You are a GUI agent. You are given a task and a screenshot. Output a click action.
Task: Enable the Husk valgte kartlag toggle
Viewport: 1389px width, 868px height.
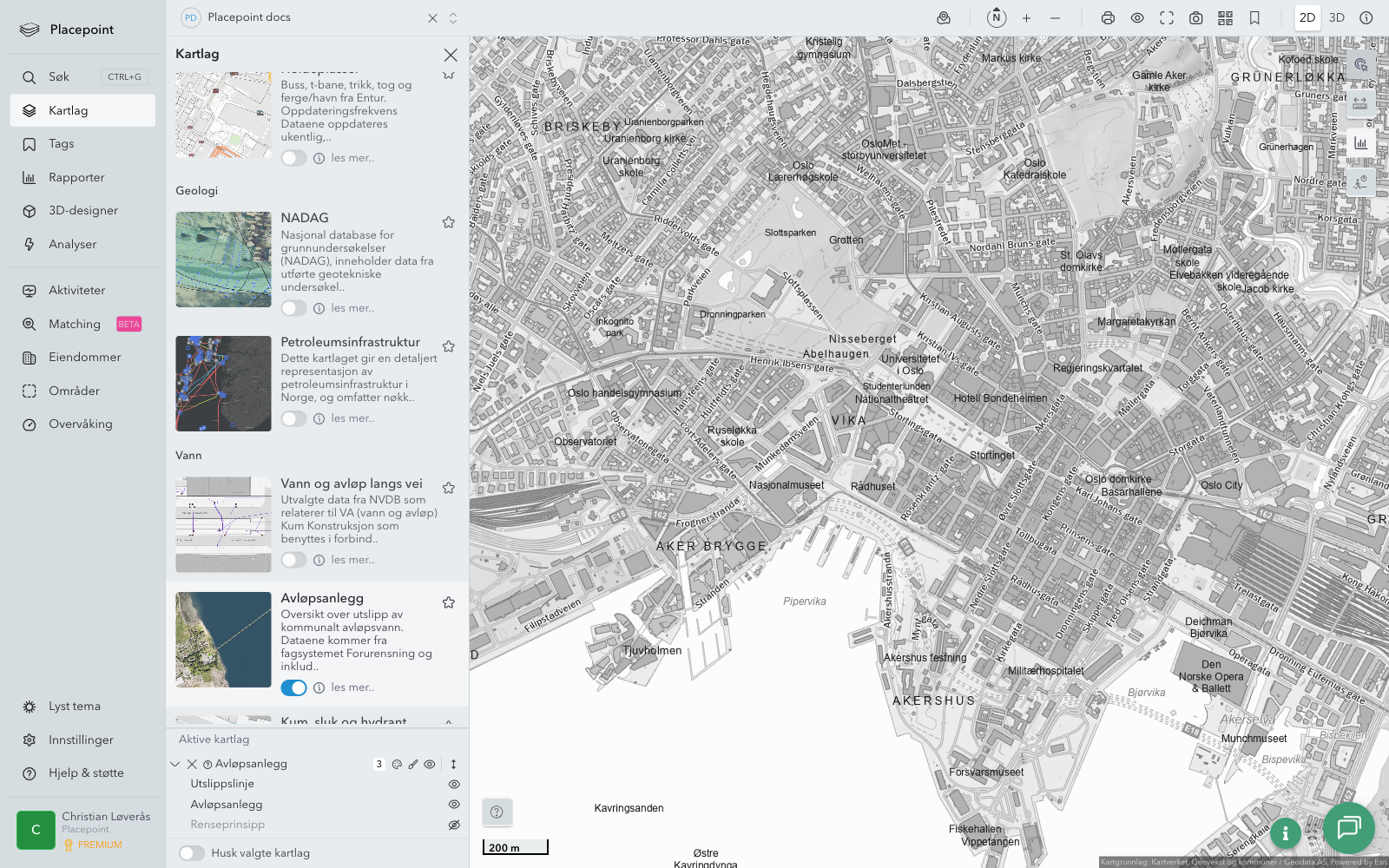point(192,853)
